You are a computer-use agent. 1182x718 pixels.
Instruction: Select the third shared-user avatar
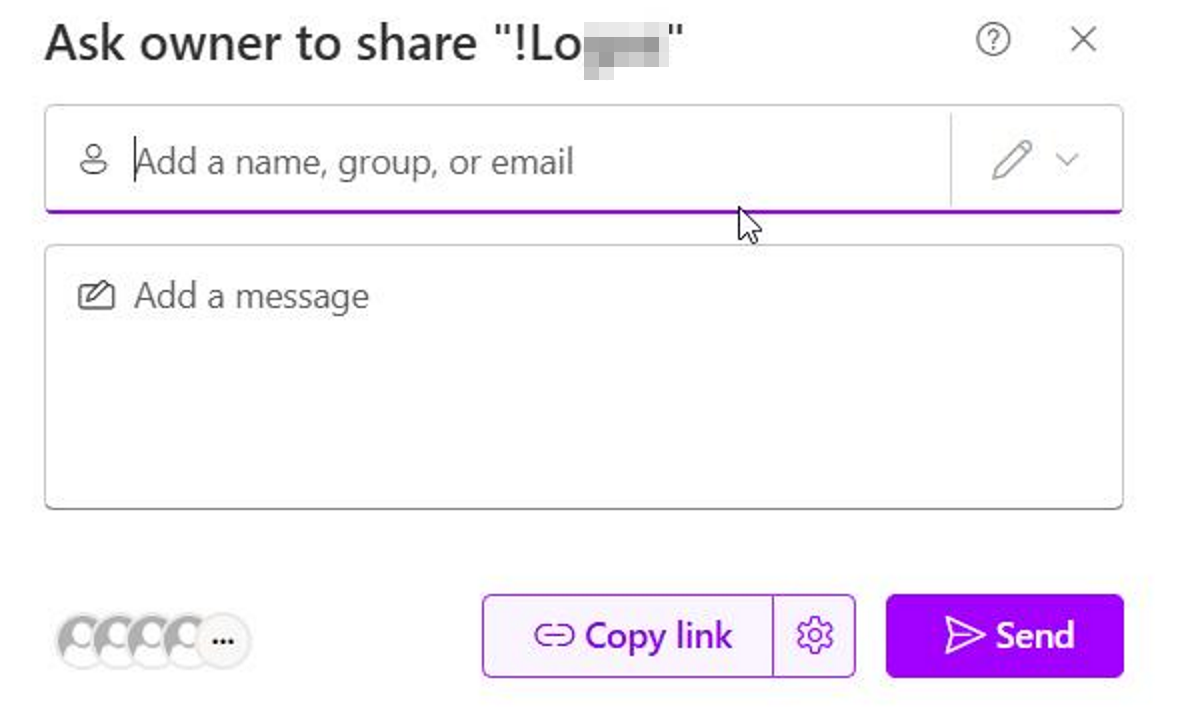151,638
